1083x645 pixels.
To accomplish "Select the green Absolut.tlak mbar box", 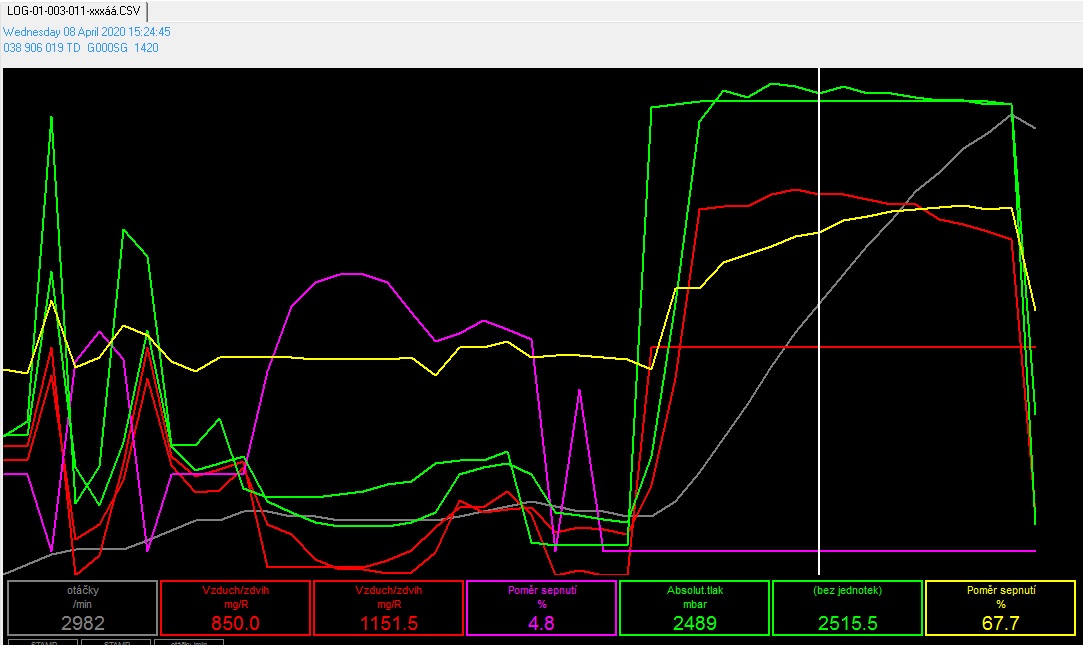I will pos(694,607).
